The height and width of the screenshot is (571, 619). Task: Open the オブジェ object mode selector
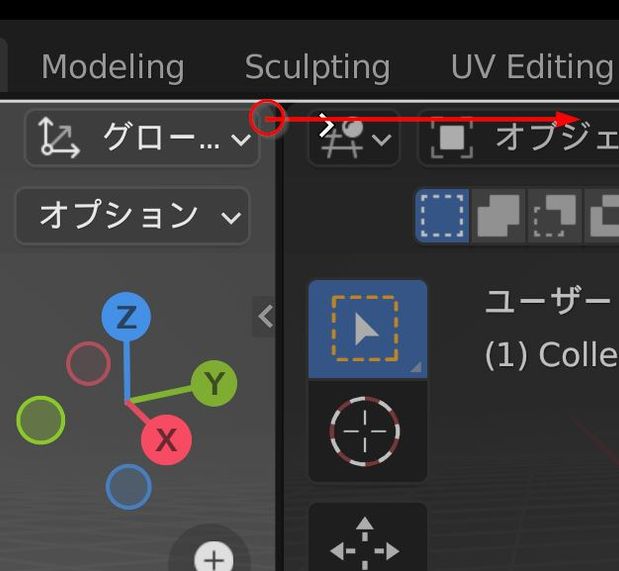[x=518, y=138]
